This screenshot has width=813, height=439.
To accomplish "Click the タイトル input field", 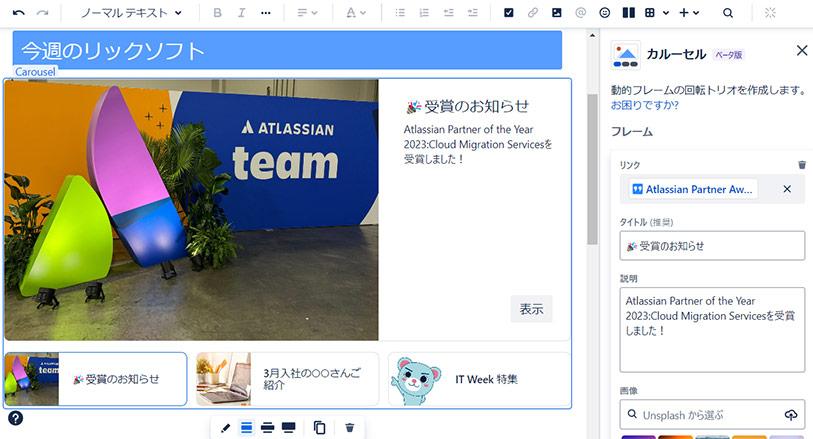I will tap(712, 246).
